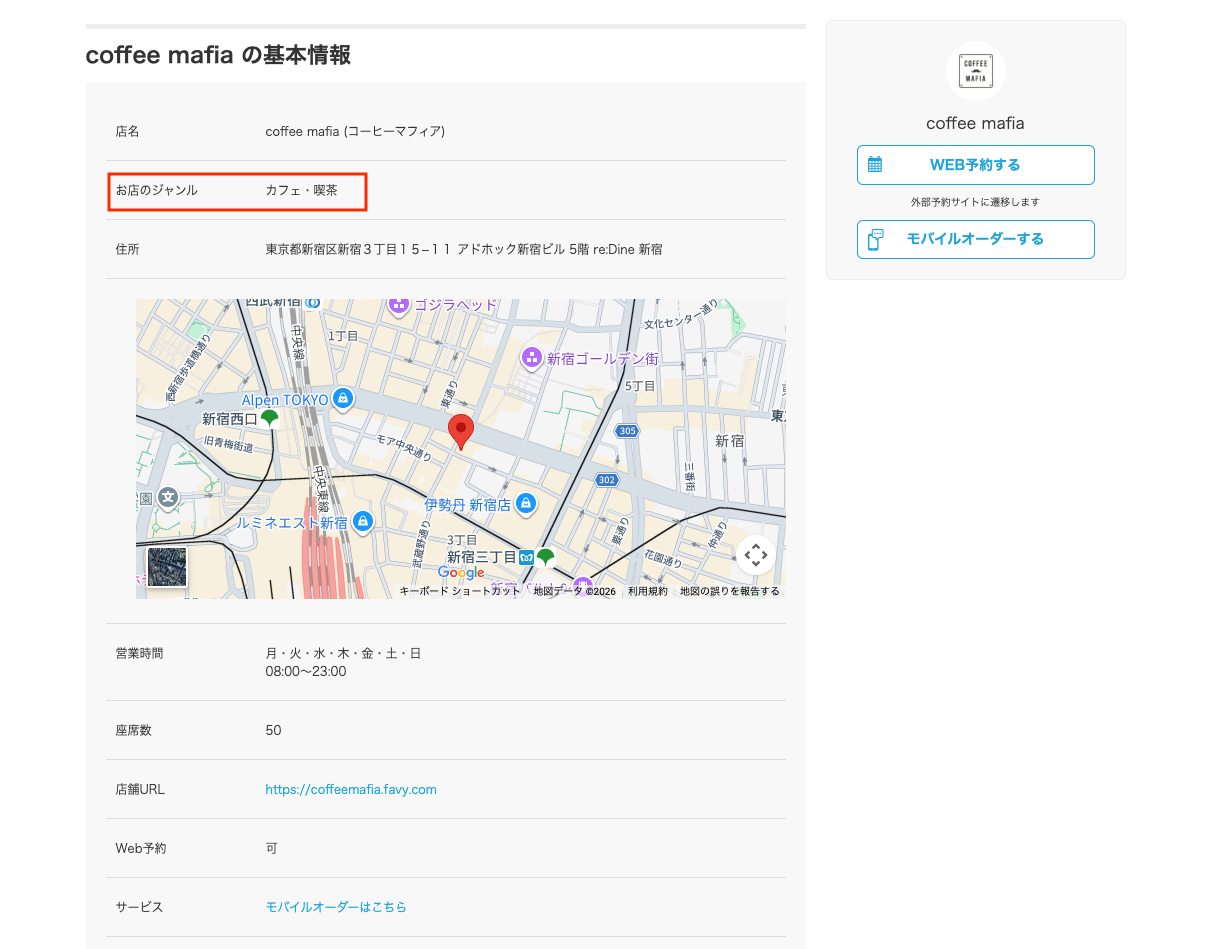Click the address text starting with 東京都新宿区
1211x949 pixels.
tap(464, 249)
